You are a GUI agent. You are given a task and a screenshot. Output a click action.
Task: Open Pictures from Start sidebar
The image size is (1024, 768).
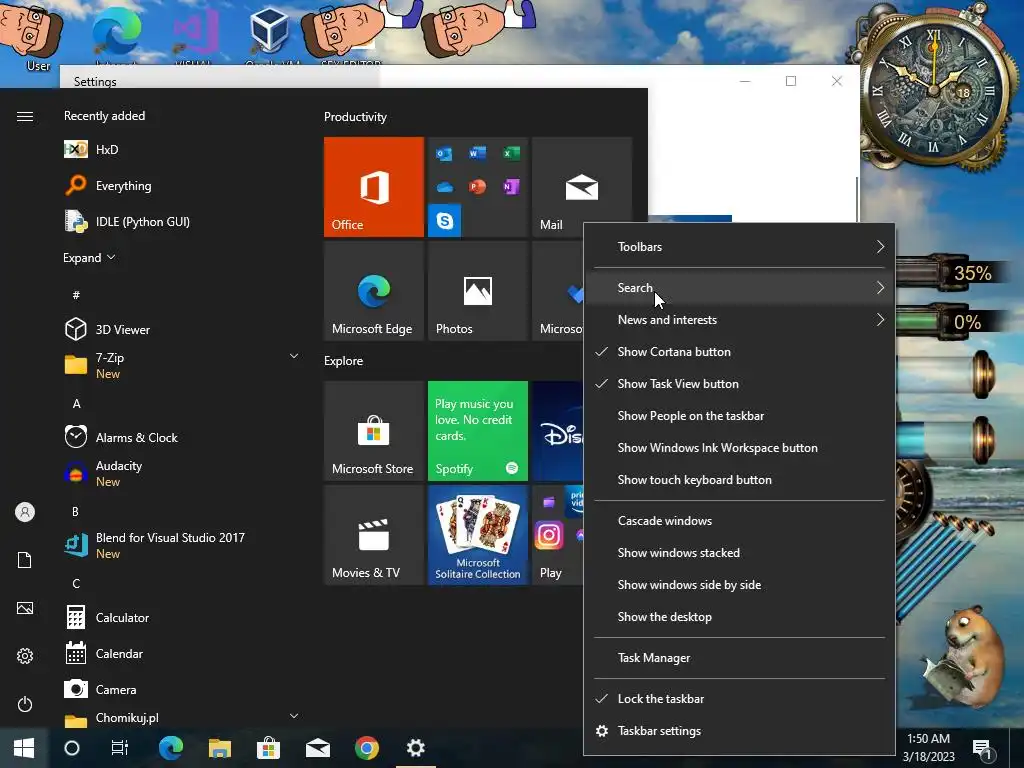pyautogui.click(x=25, y=608)
